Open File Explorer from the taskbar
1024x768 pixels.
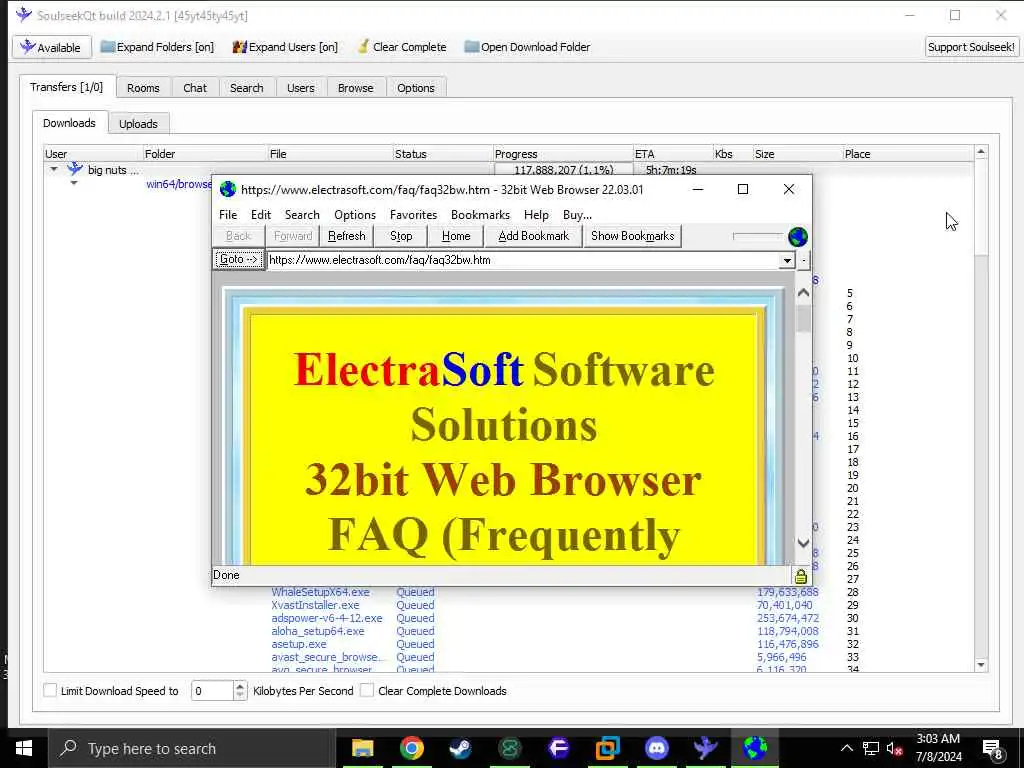(x=362, y=748)
